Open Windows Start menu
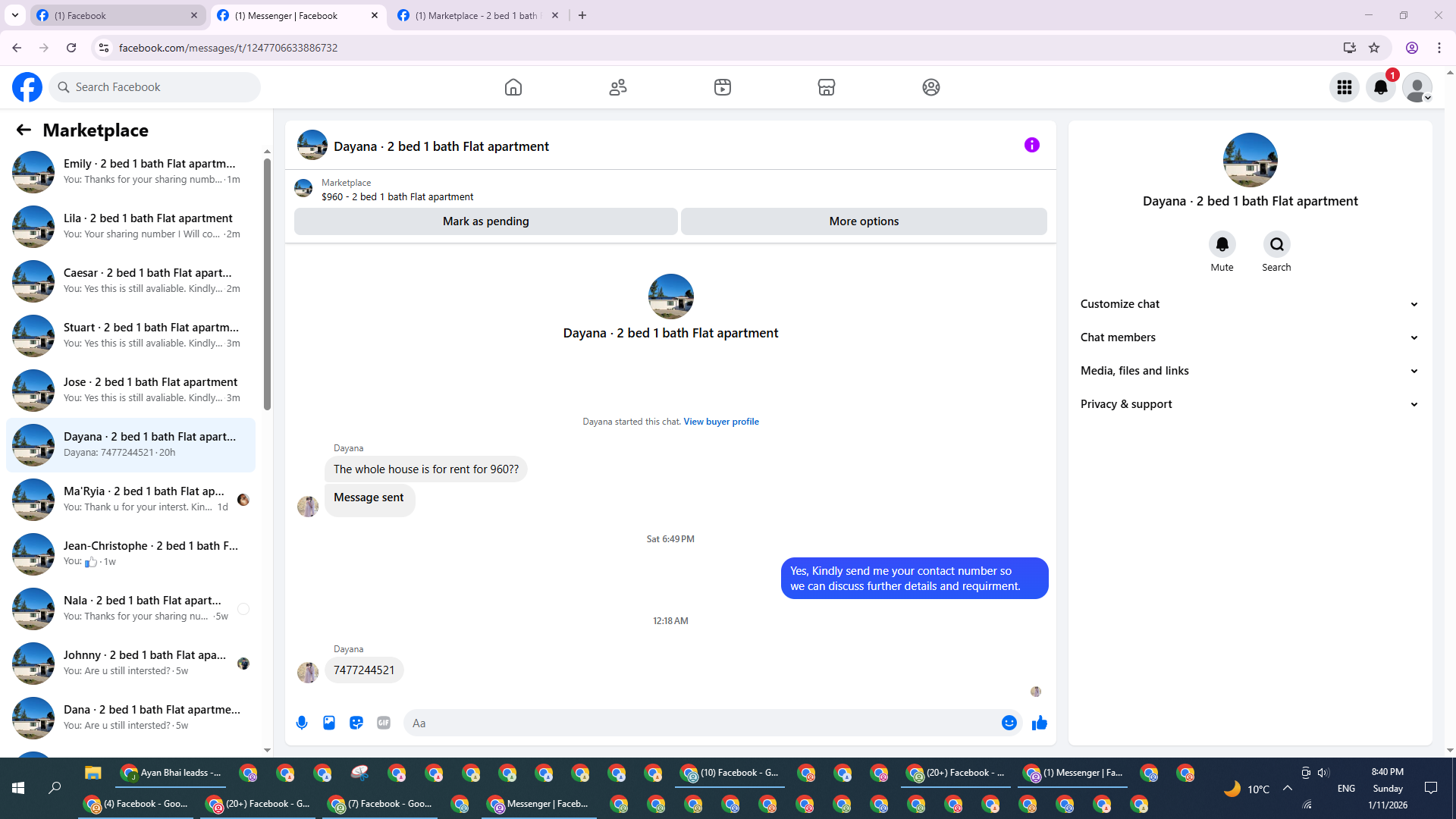Viewport: 1456px width, 819px height. point(18,788)
